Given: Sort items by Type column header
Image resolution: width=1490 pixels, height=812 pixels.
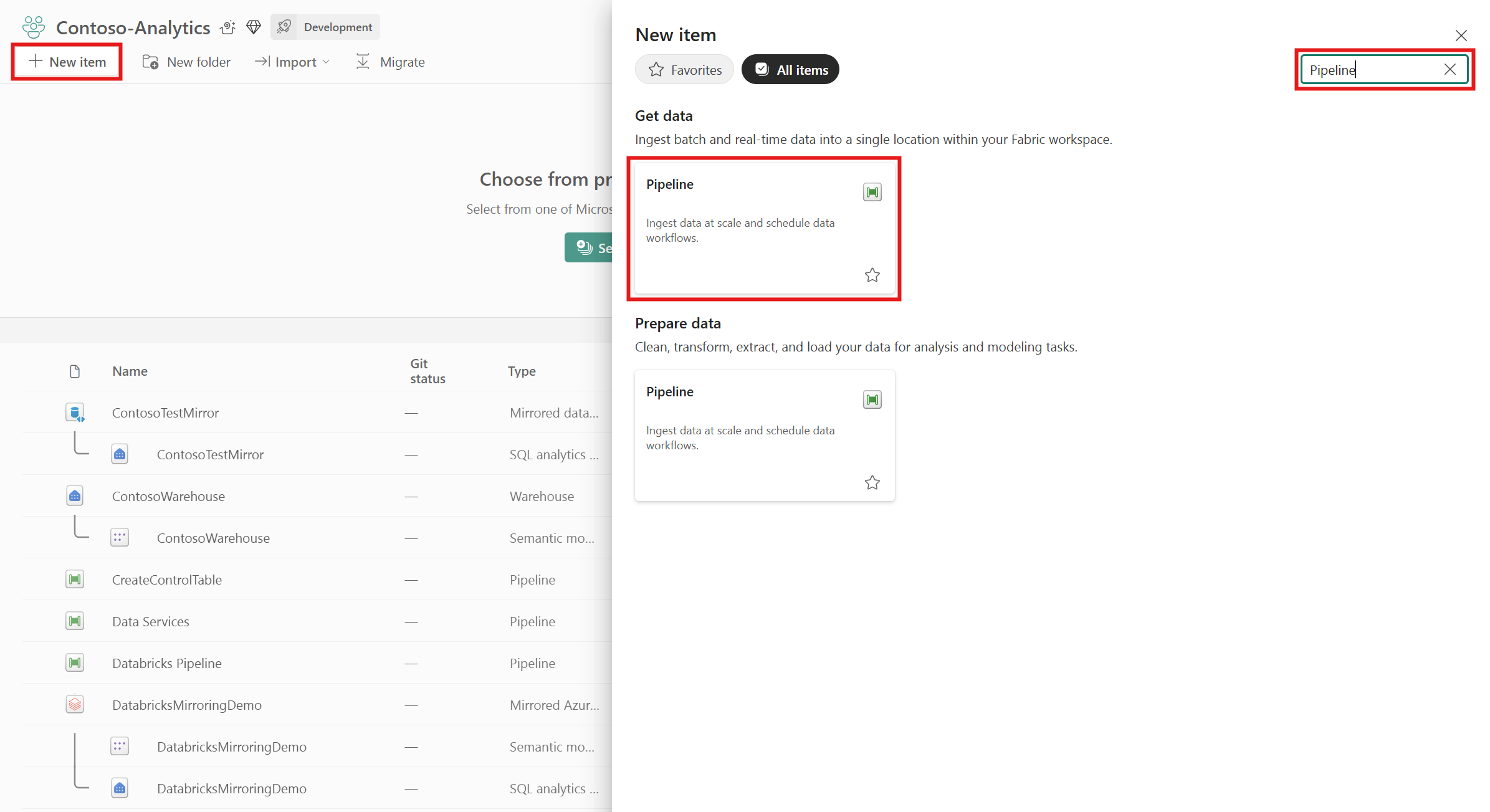Looking at the screenshot, I should [x=522, y=371].
